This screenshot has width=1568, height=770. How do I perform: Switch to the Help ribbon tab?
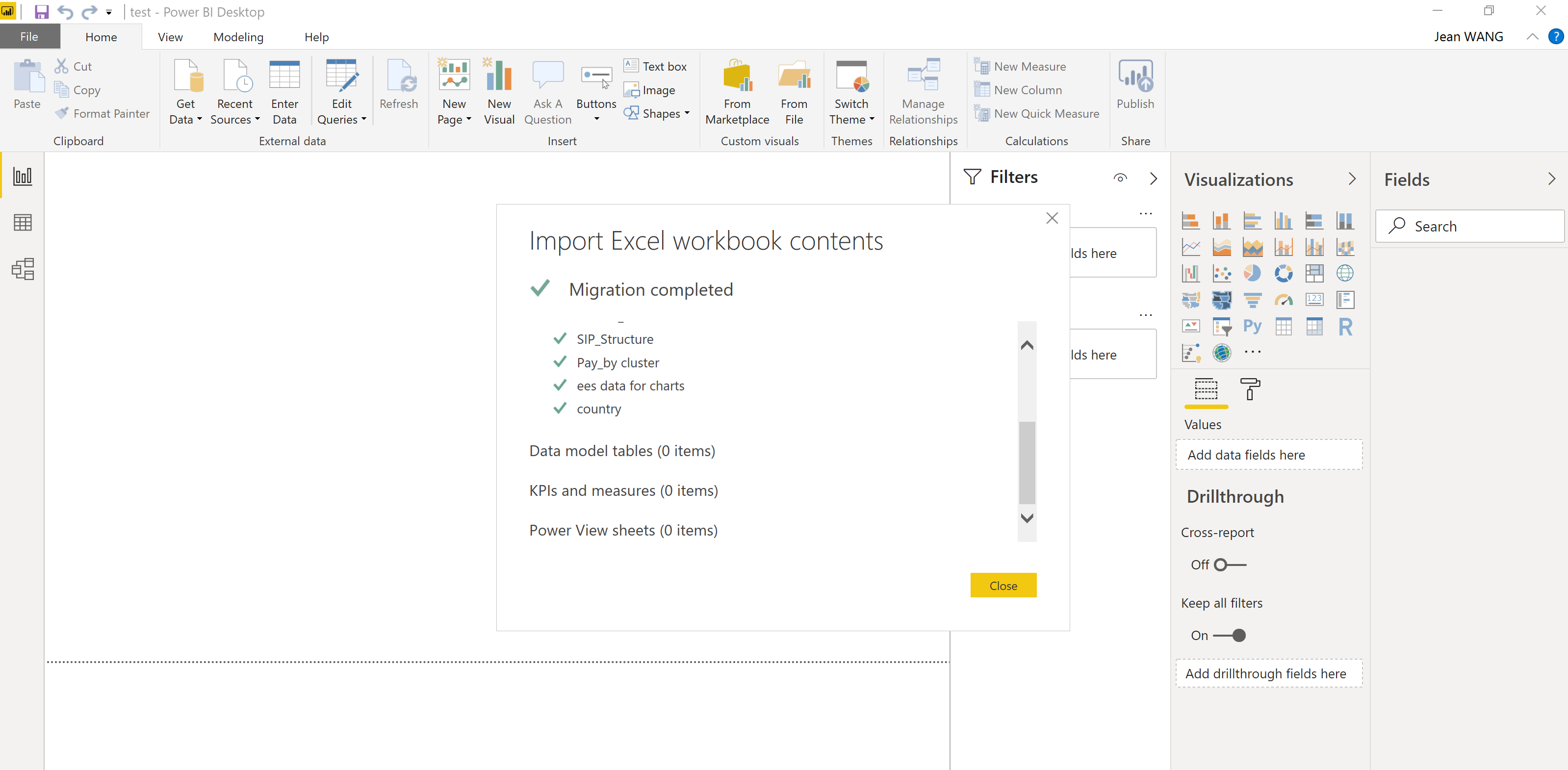(x=316, y=37)
